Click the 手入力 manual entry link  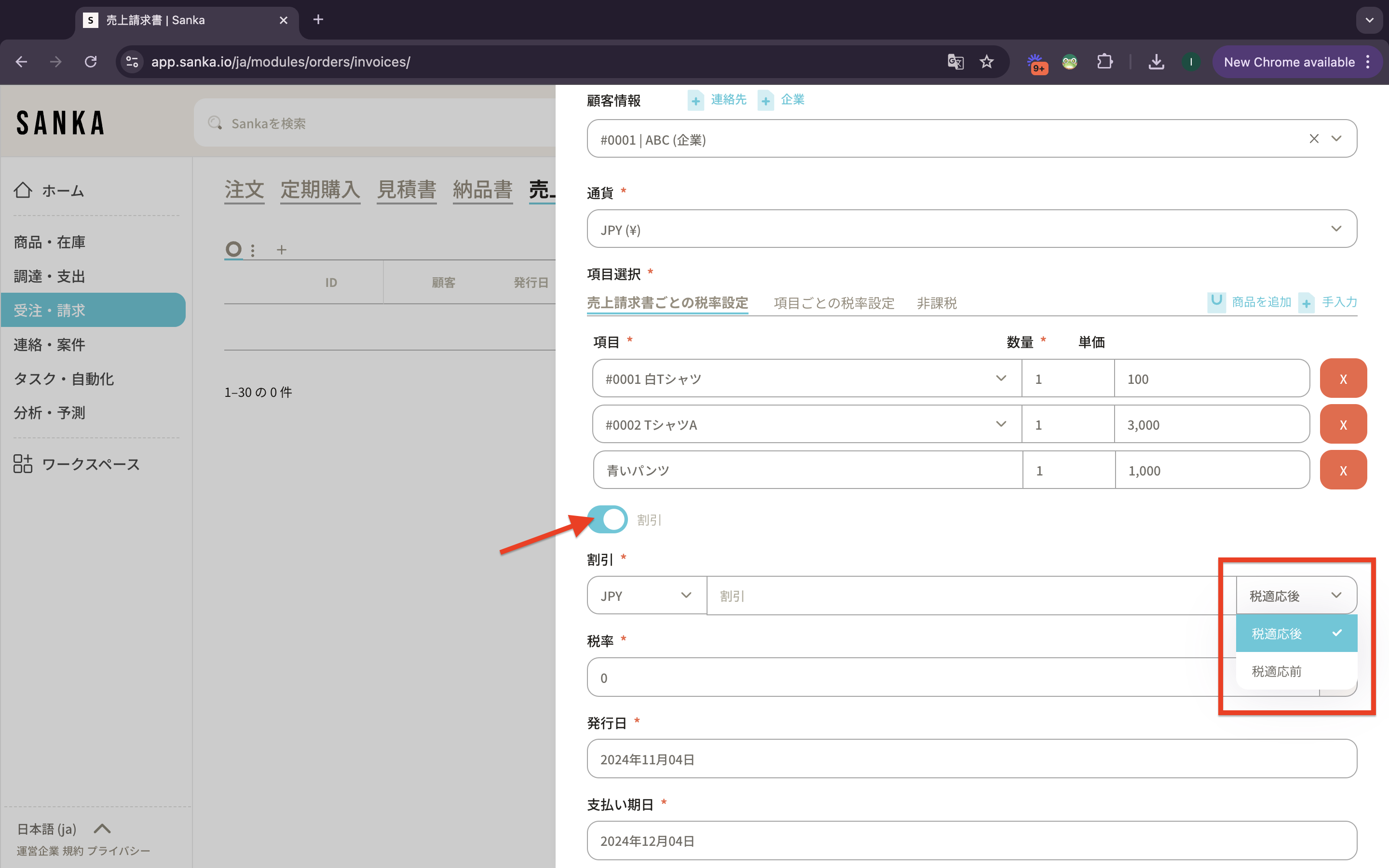click(1338, 302)
